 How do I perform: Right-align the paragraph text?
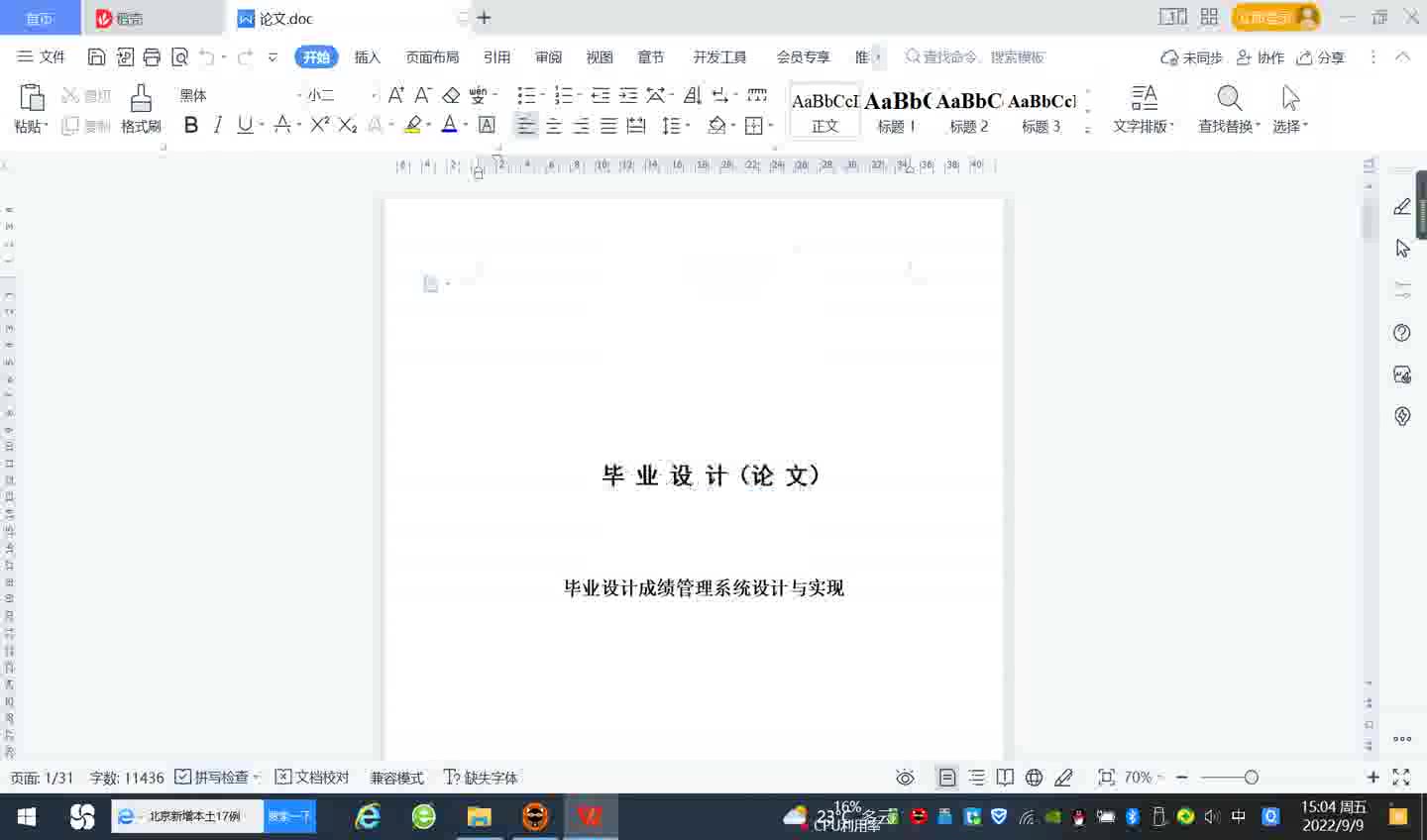[x=582, y=125]
